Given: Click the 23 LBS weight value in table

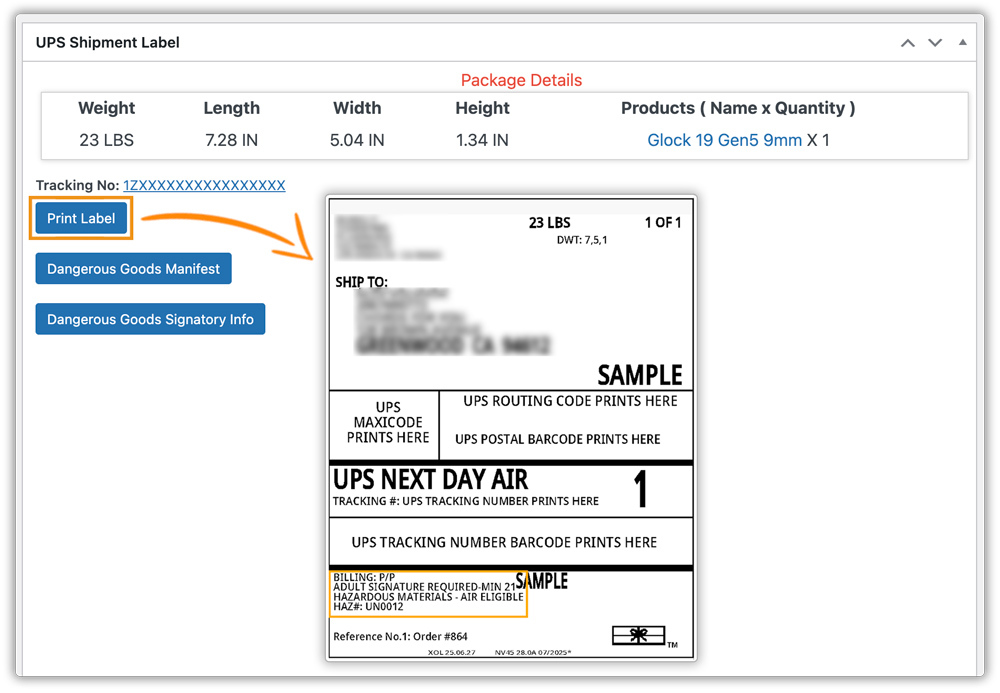Looking at the screenshot, I should tap(107, 140).
